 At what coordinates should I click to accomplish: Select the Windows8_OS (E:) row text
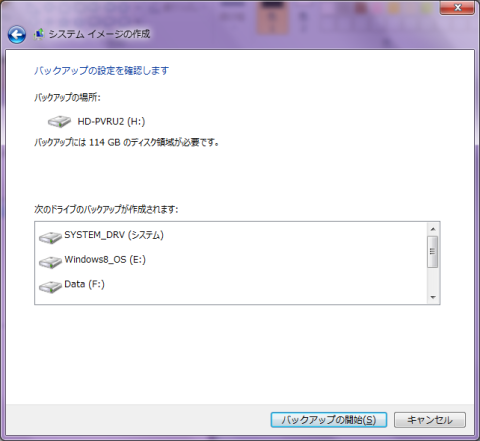(105, 260)
